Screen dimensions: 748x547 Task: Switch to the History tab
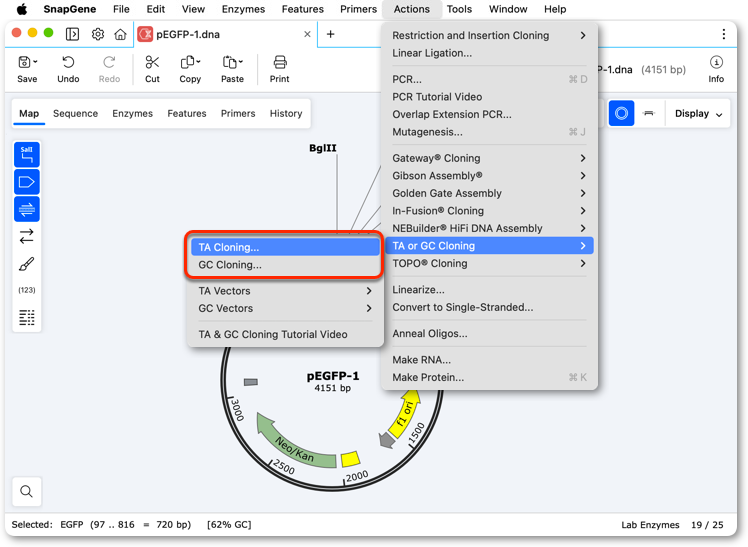click(286, 114)
